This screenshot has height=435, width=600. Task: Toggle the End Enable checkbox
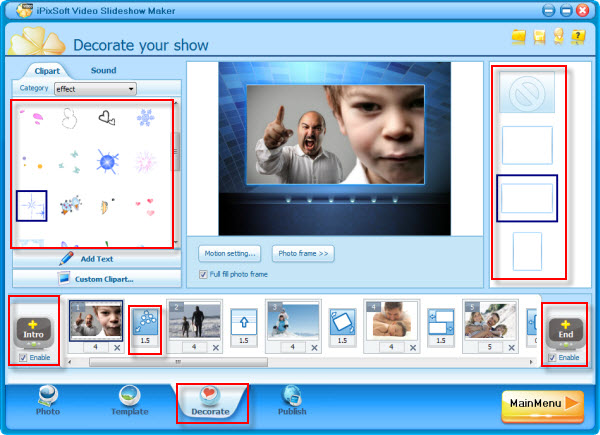pos(552,357)
